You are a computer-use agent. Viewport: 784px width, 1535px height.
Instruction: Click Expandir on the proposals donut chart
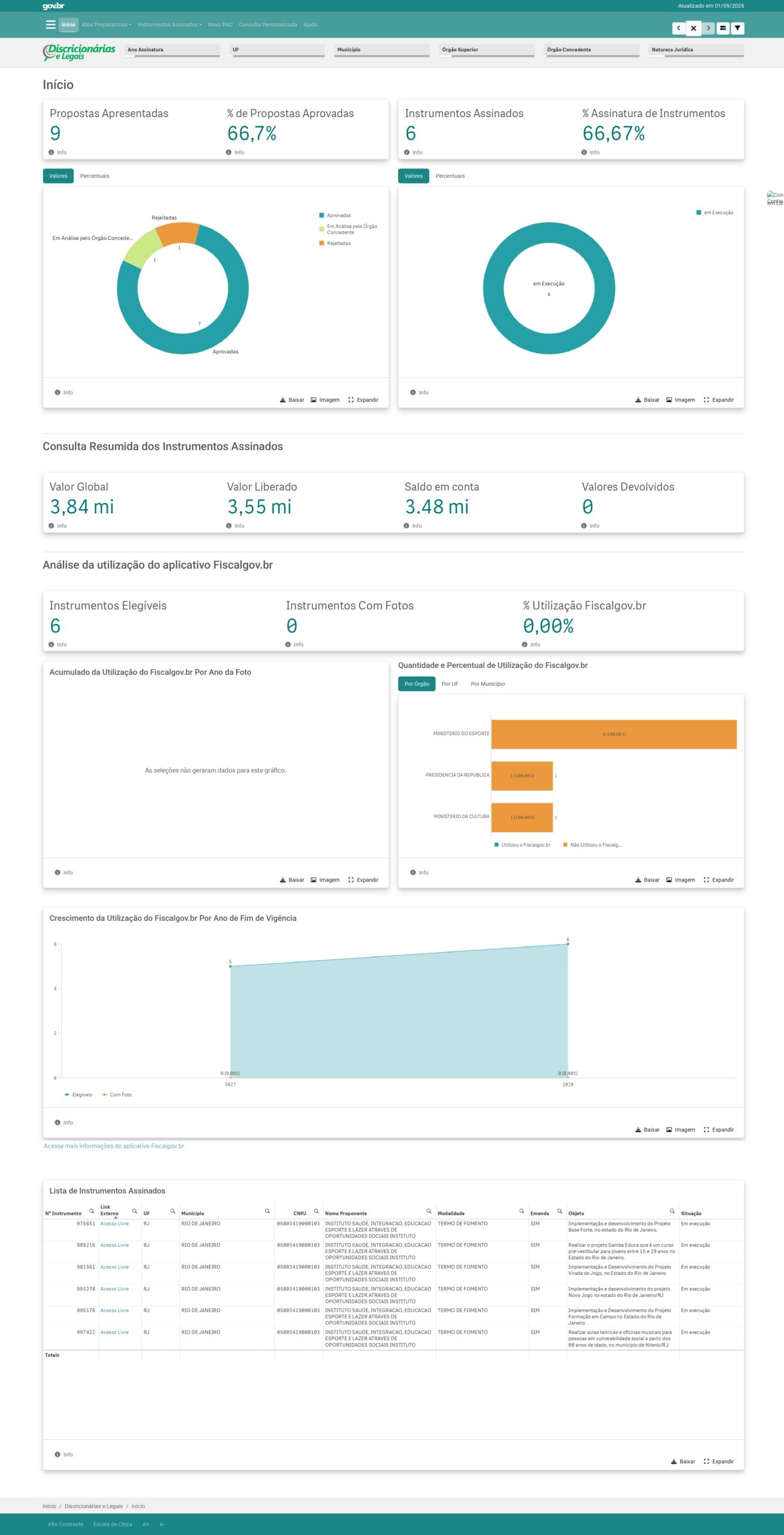(363, 400)
